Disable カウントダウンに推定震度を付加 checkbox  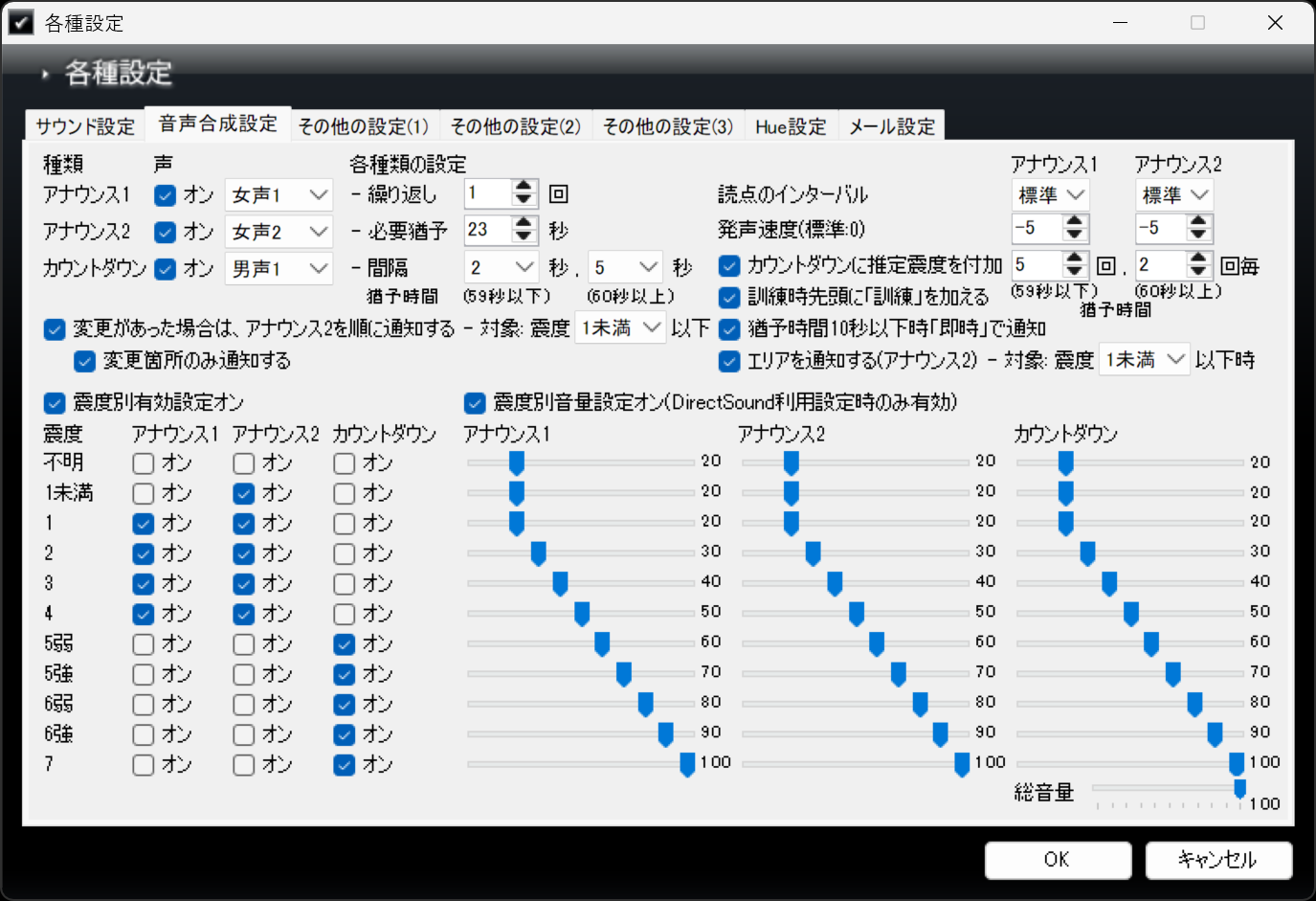point(729,265)
